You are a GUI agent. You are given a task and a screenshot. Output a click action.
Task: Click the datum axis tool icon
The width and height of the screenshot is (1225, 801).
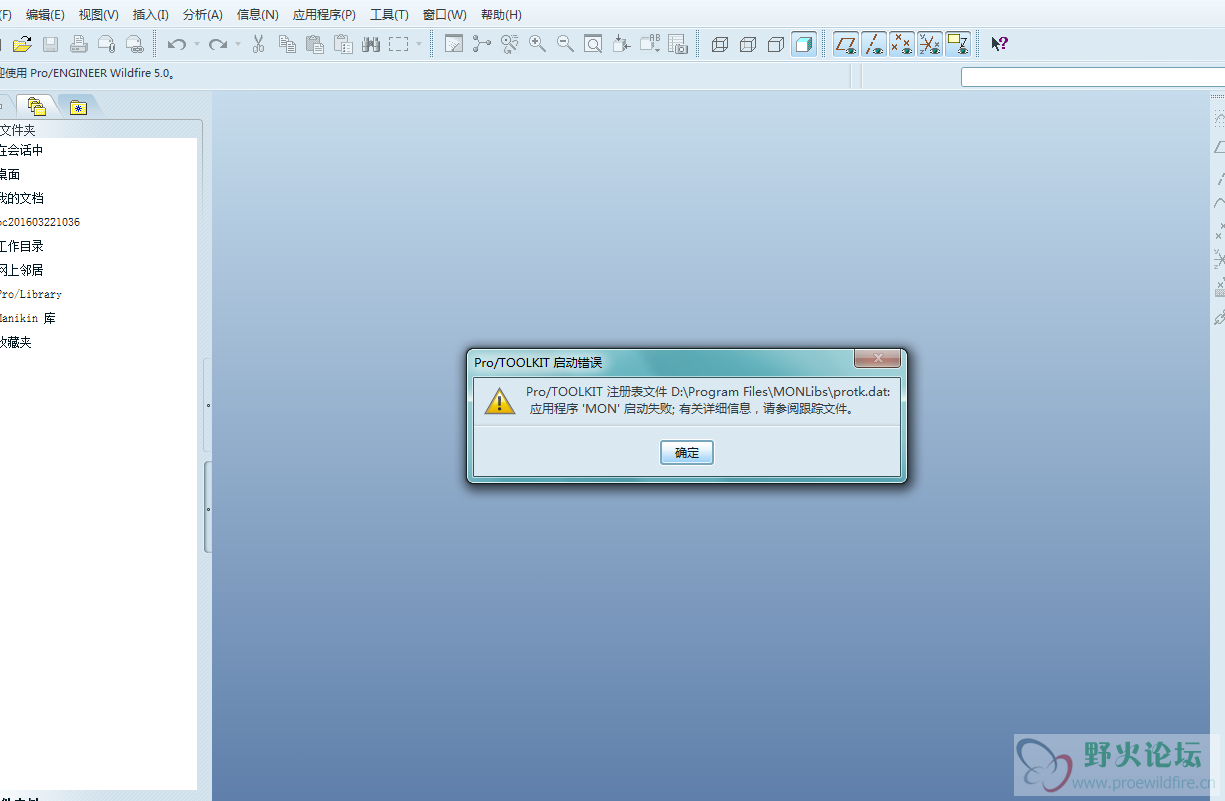[1220, 178]
